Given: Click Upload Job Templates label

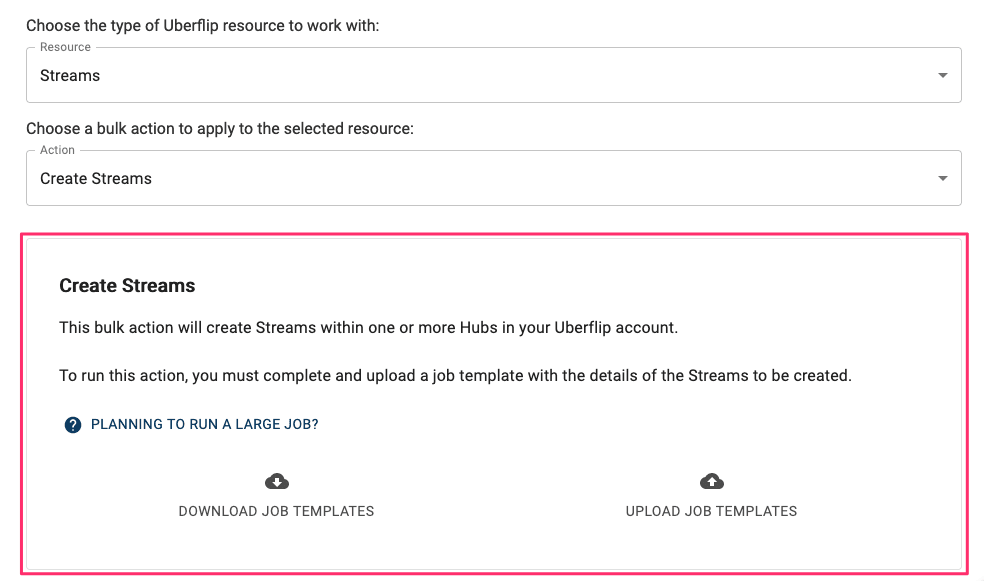Looking at the screenshot, I should (x=711, y=511).
